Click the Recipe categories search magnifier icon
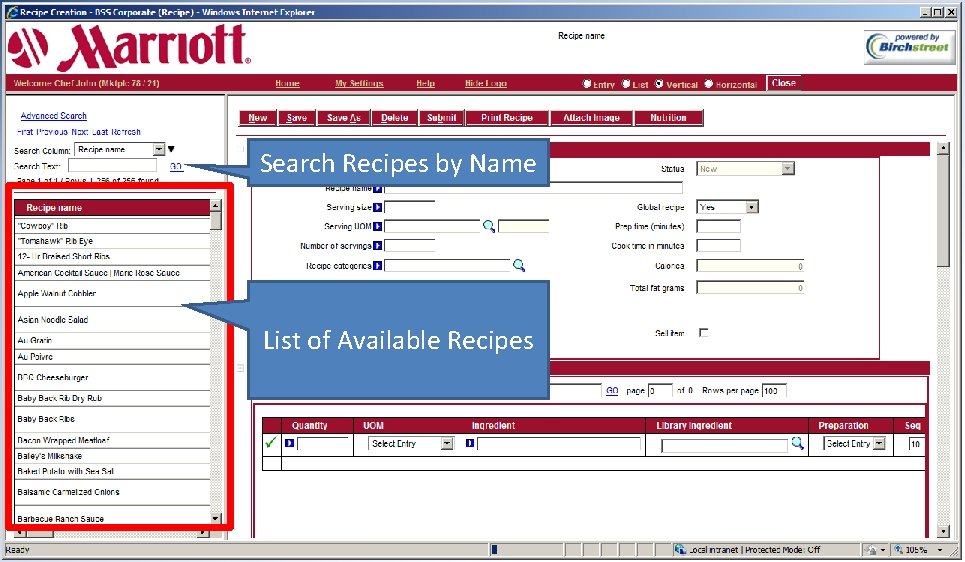 (519, 265)
